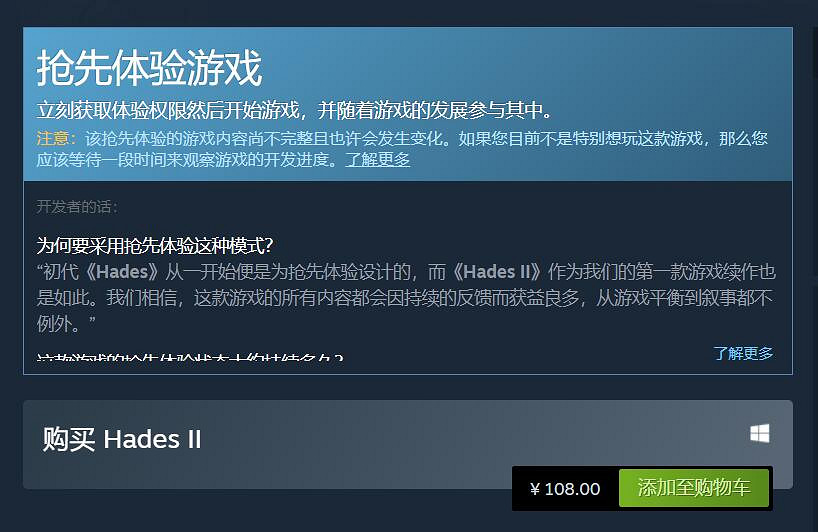This screenshot has width=818, height=532.
Task: Click the 开发者的话 label
Action: pyautogui.click(x=77, y=207)
